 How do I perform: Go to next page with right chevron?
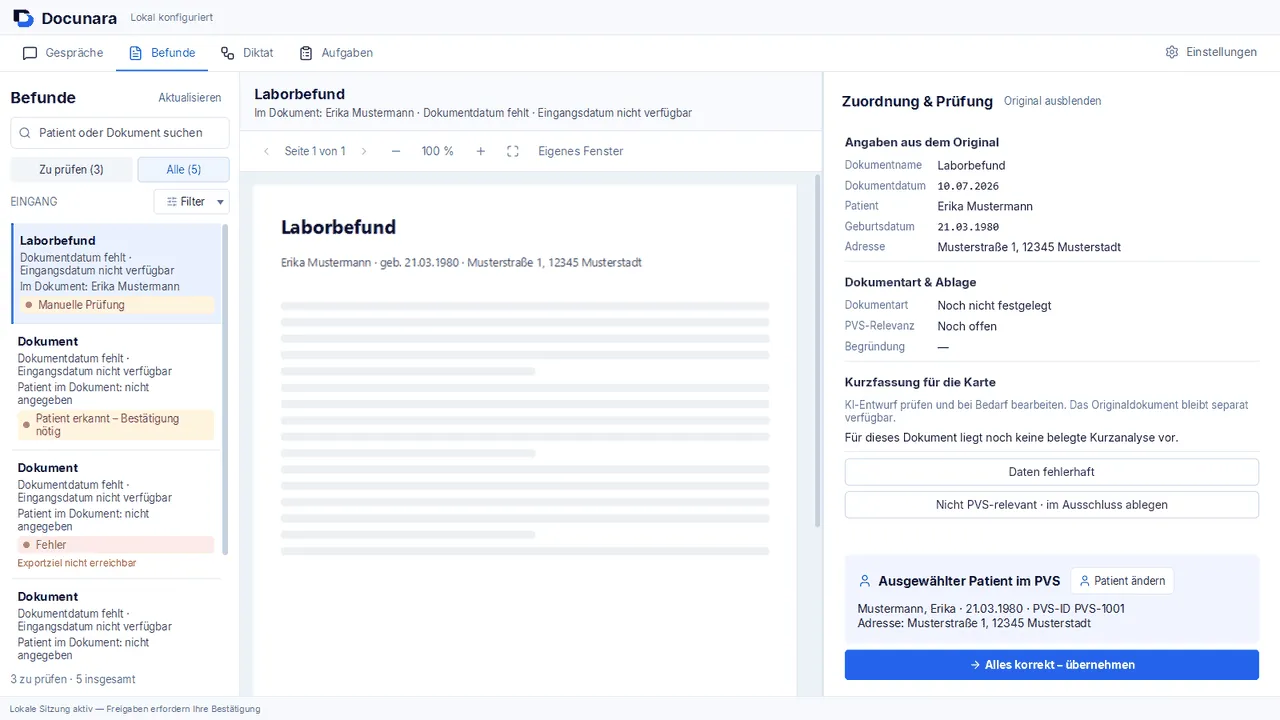click(x=364, y=152)
